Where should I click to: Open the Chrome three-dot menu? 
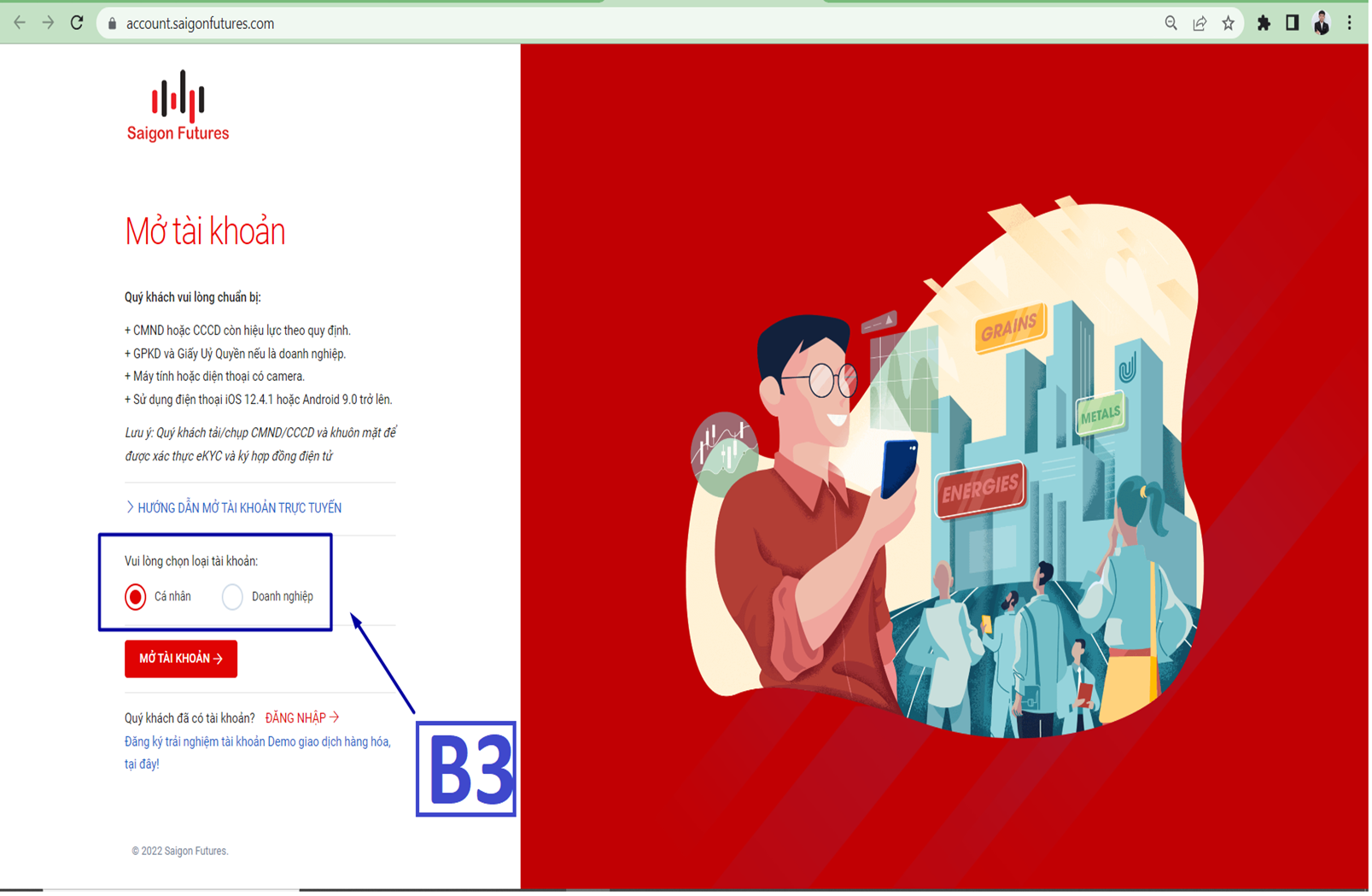1349,23
